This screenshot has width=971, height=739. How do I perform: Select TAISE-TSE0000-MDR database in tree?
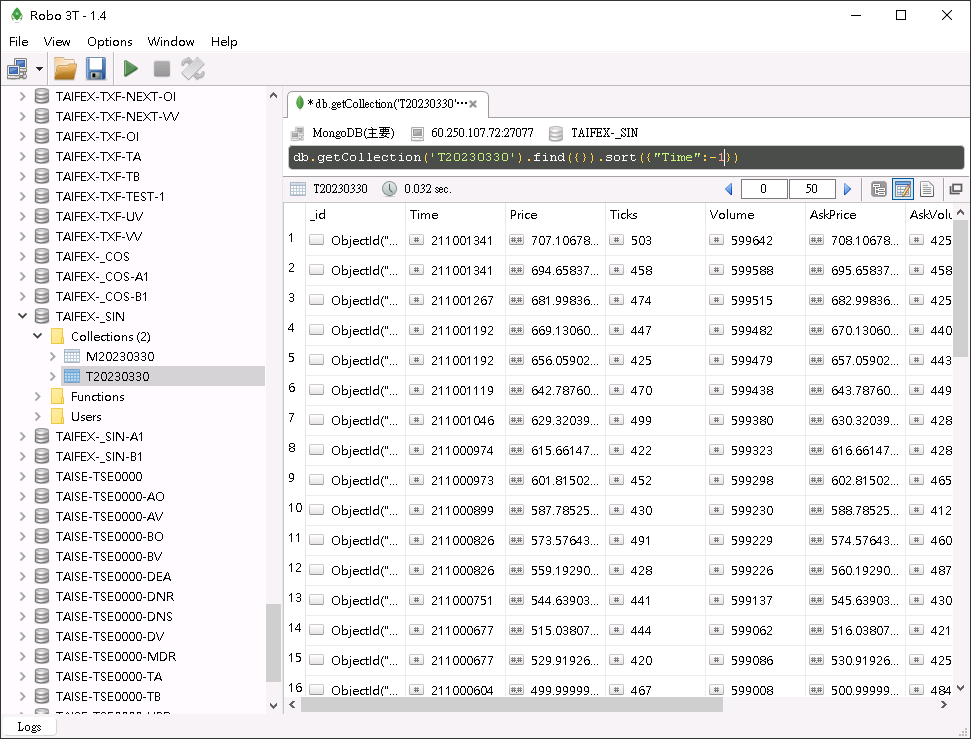click(116, 656)
